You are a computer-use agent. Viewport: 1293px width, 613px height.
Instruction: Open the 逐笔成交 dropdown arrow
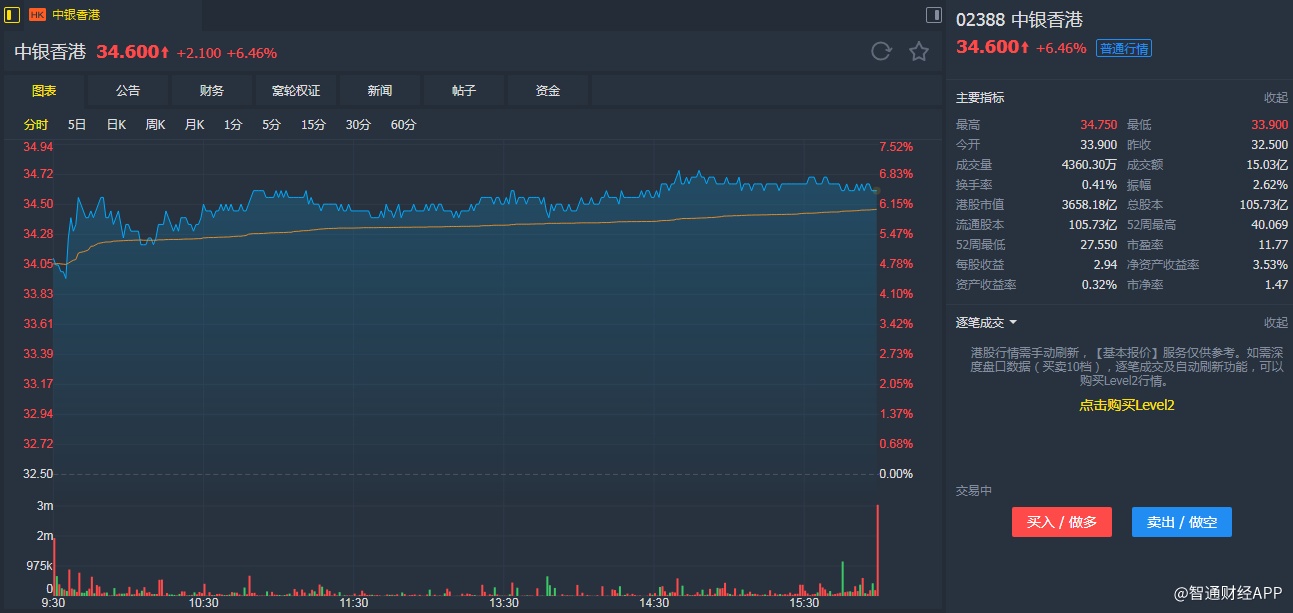[x=1013, y=323]
